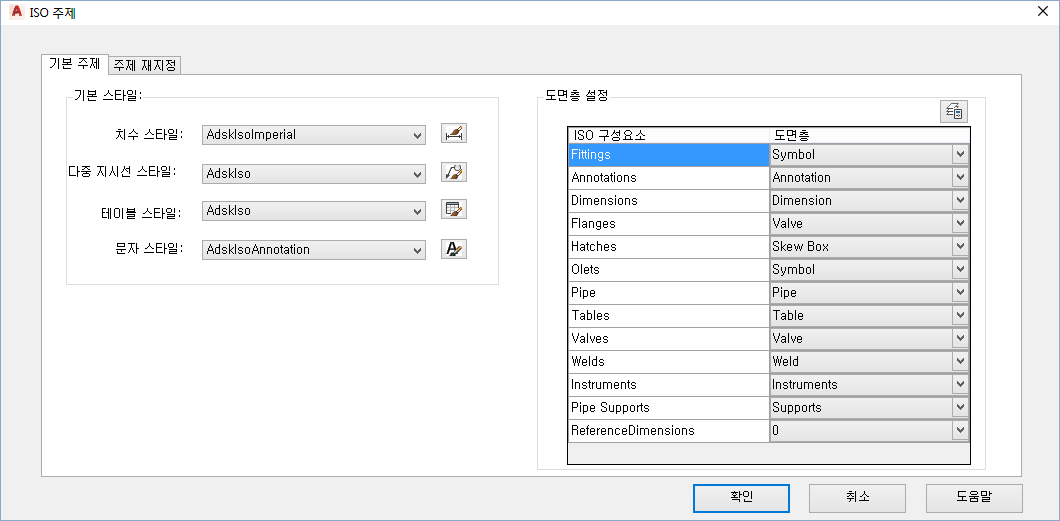Switch to the 주제 재지정 tab
Screen dimensions: 1060x521
[145, 66]
